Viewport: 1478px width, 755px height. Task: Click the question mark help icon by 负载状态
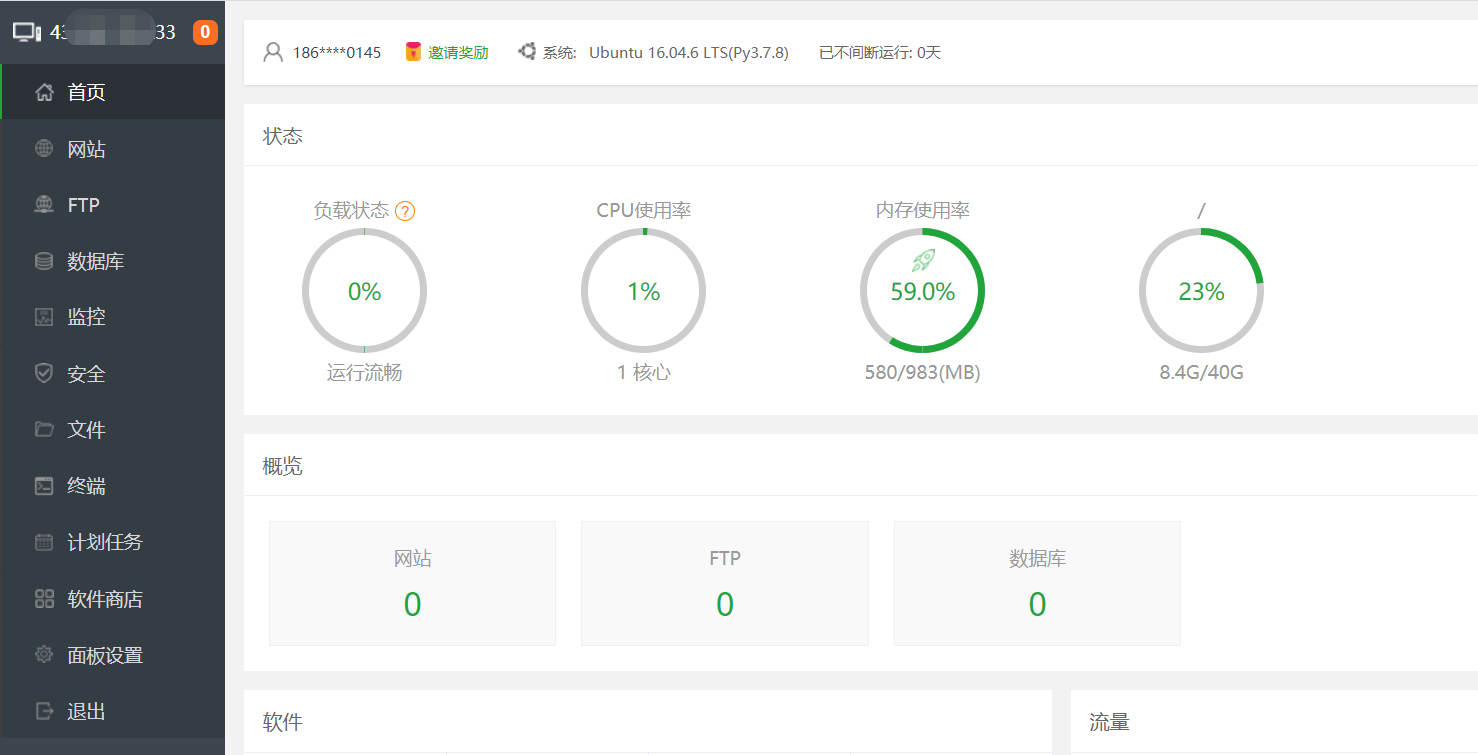point(405,211)
